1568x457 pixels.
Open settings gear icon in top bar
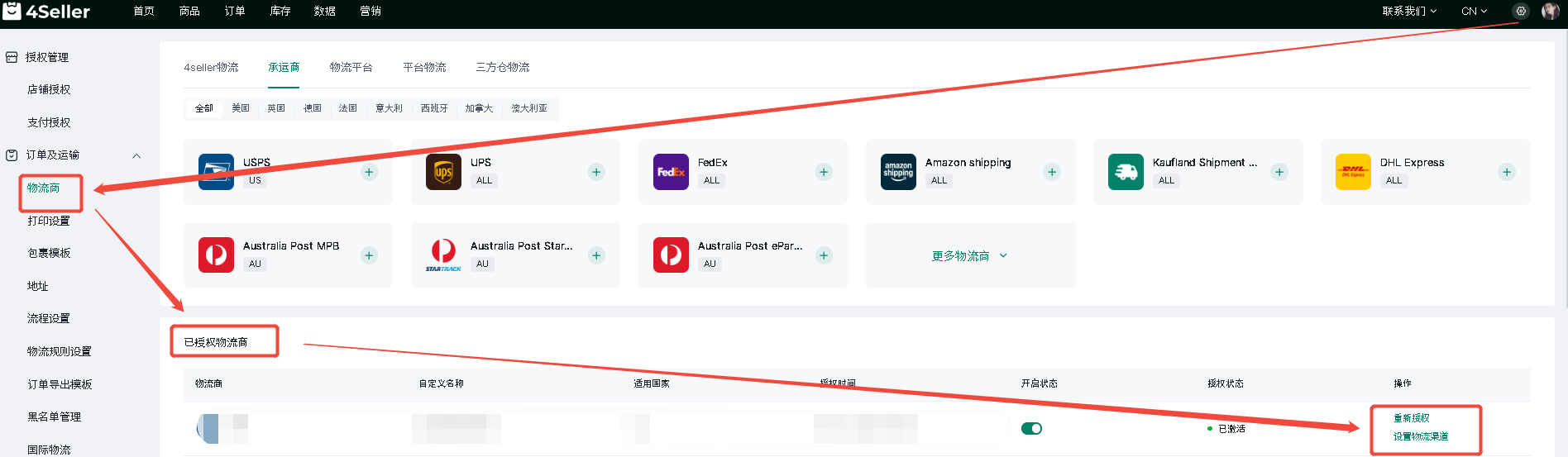coord(1521,12)
